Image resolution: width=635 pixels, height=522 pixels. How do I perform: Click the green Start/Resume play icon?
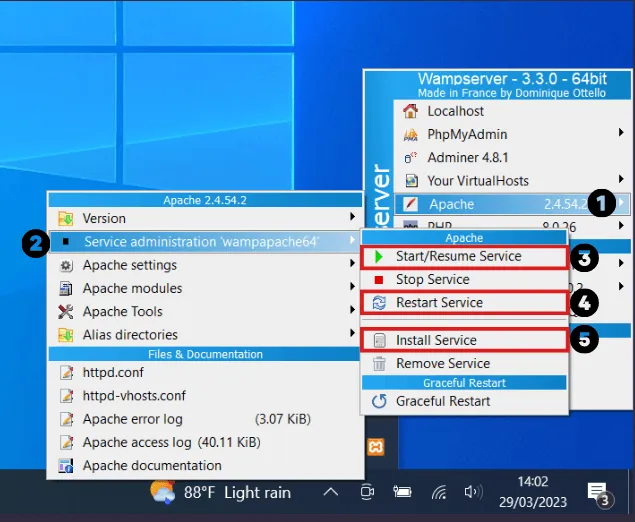pyautogui.click(x=379, y=257)
